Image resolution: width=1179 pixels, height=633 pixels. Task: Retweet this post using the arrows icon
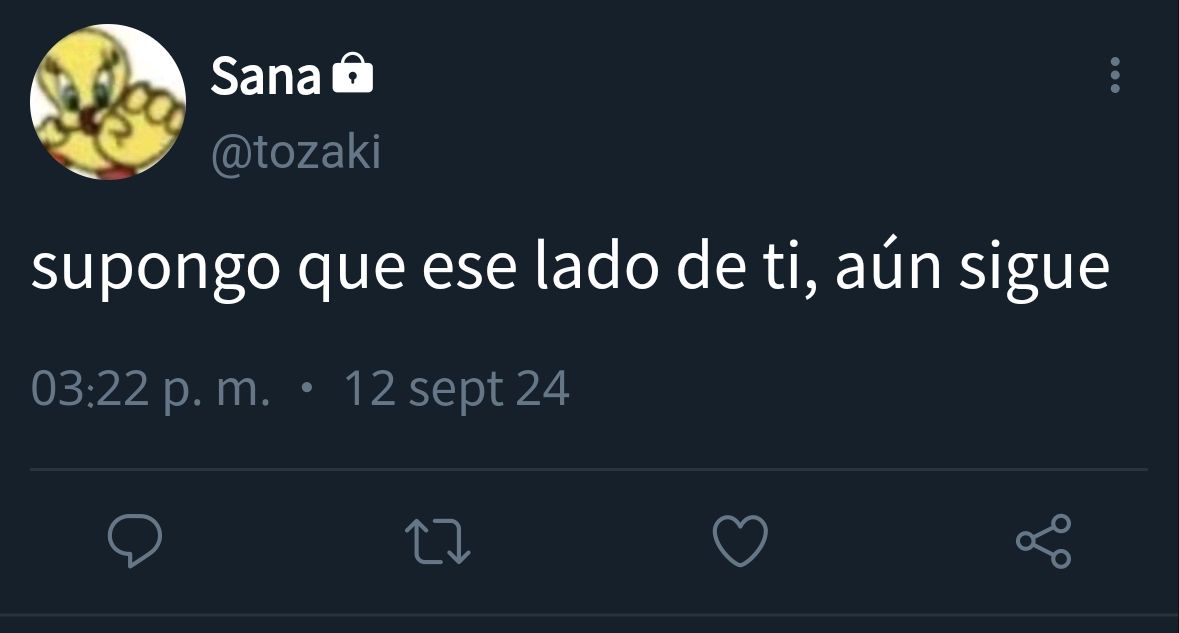pos(438,541)
